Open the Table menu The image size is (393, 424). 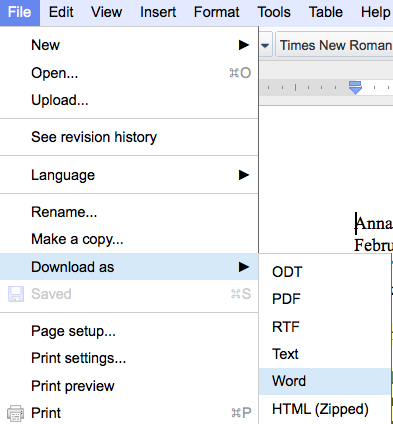coord(326,13)
